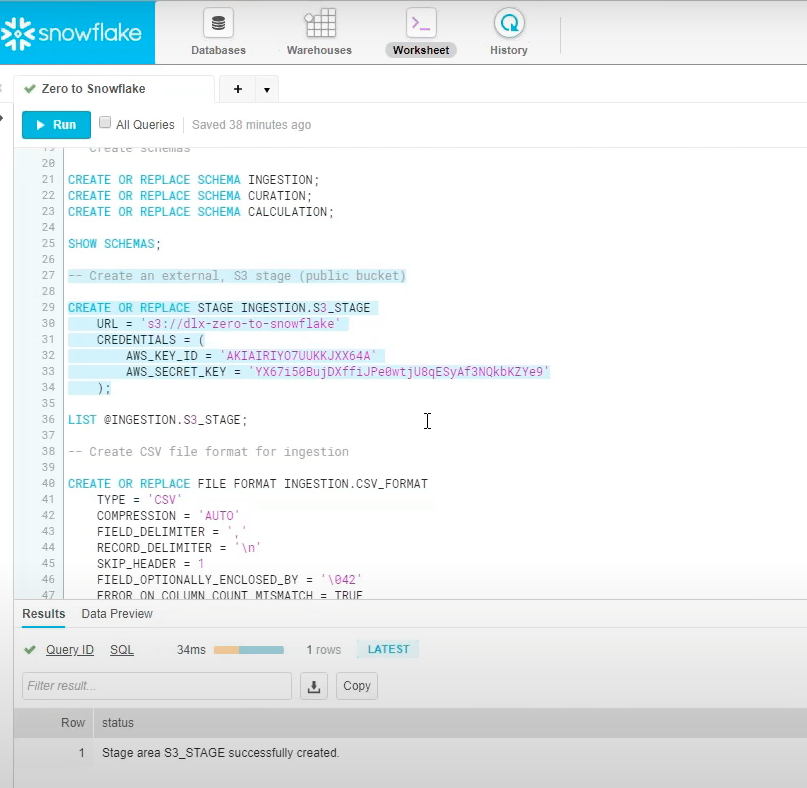Select the Worksheet terminal icon
Viewport: 807px width, 788px height.
[x=421, y=23]
